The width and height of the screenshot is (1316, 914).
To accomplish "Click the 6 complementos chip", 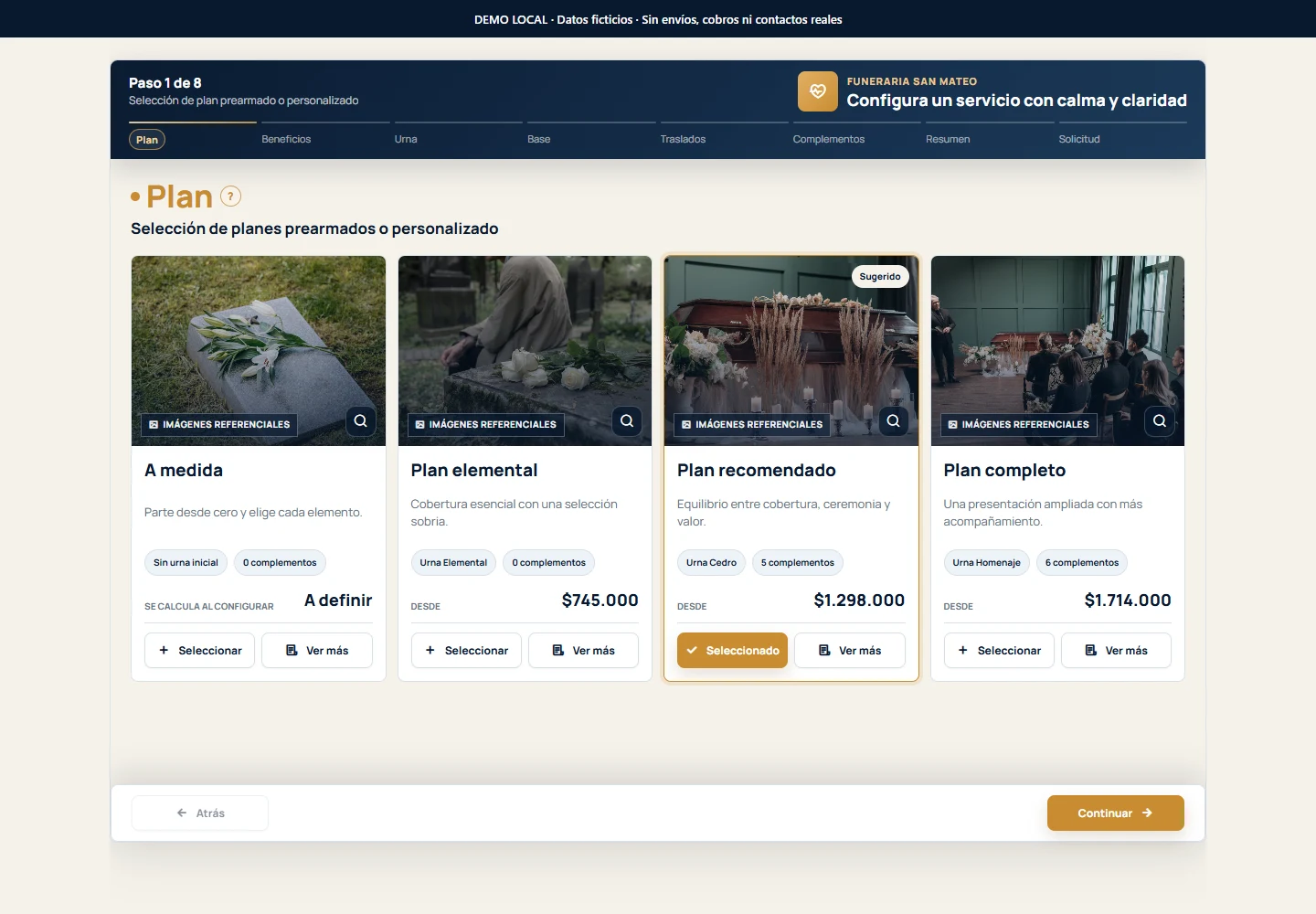I will [x=1082, y=563].
